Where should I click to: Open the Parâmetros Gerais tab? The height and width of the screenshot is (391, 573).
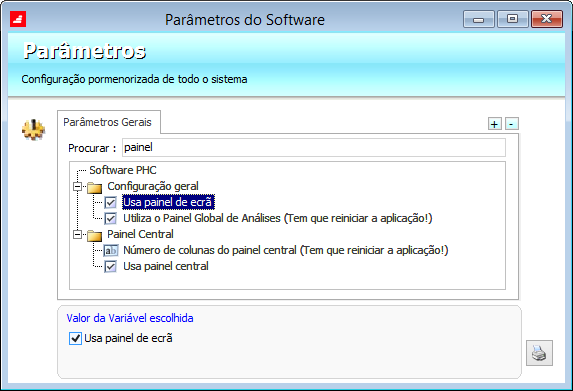point(107,122)
